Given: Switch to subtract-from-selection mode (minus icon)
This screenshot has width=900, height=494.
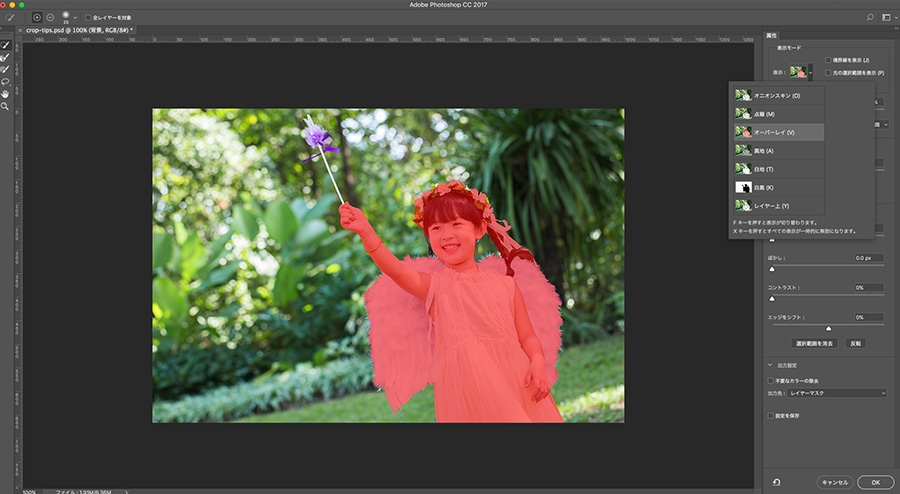Looking at the screenshot, I should [x=50, y=18].
